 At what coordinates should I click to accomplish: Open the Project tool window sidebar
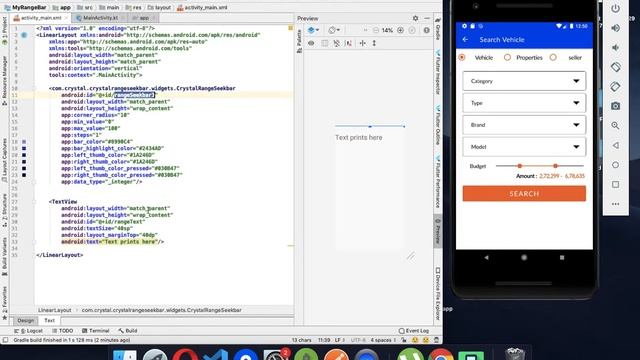[x=4, y=31]
